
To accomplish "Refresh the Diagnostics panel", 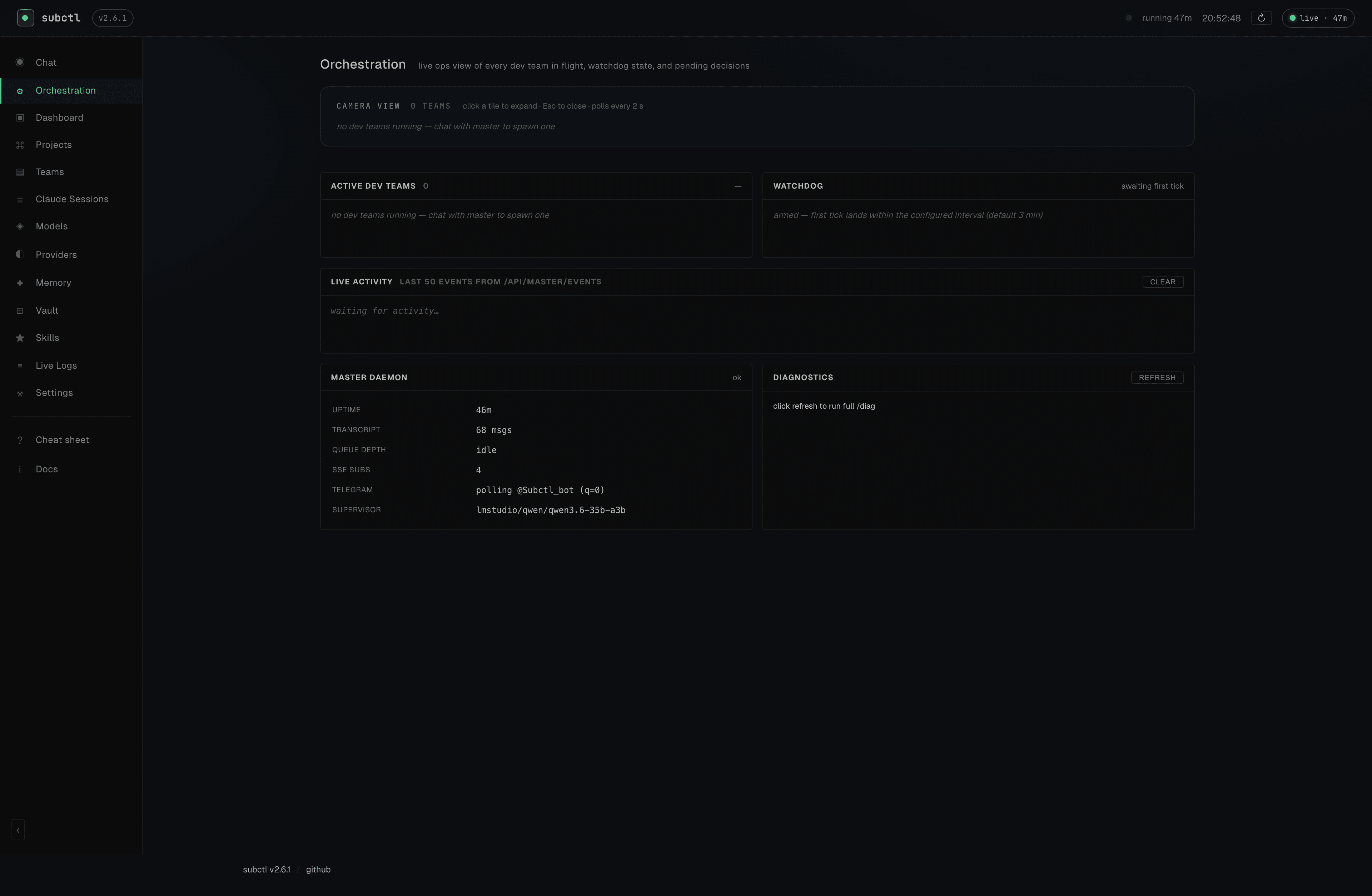I will click(x=1157, y=378).
